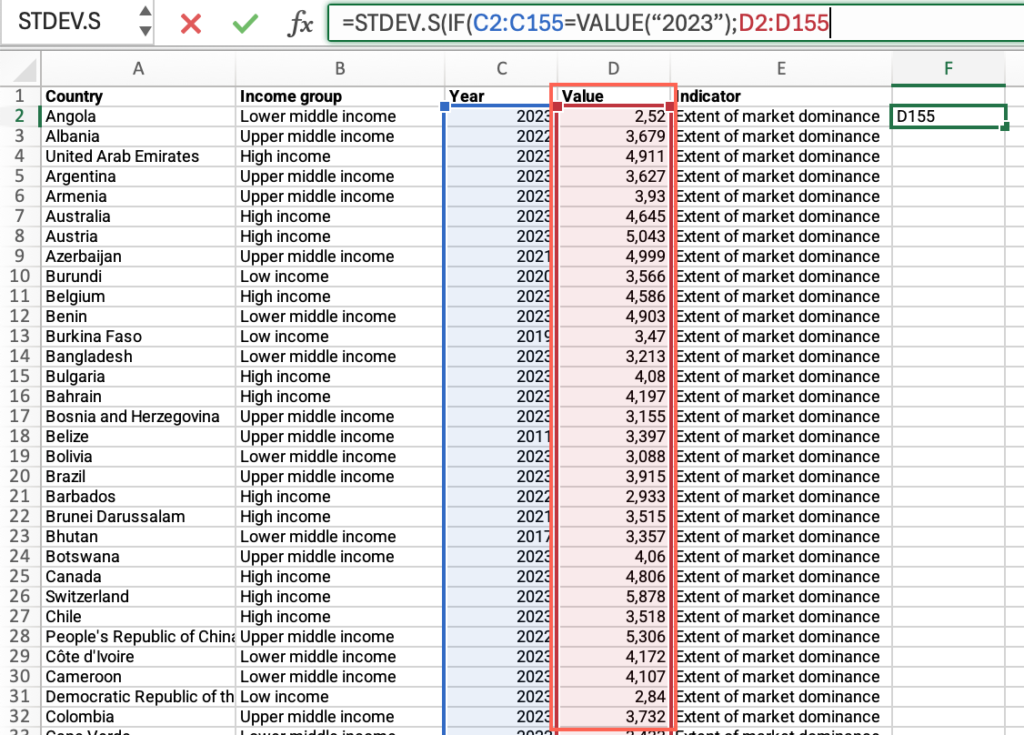
Task: Click Extent of market dominance for Bolivia
Action: click(x=781, y=457)
